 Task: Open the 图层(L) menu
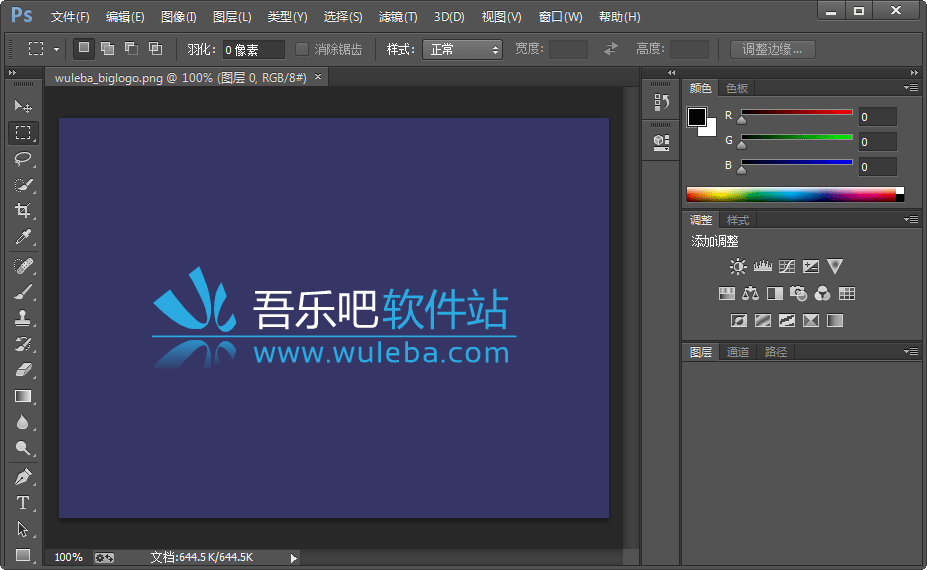(x=232, y=17)
